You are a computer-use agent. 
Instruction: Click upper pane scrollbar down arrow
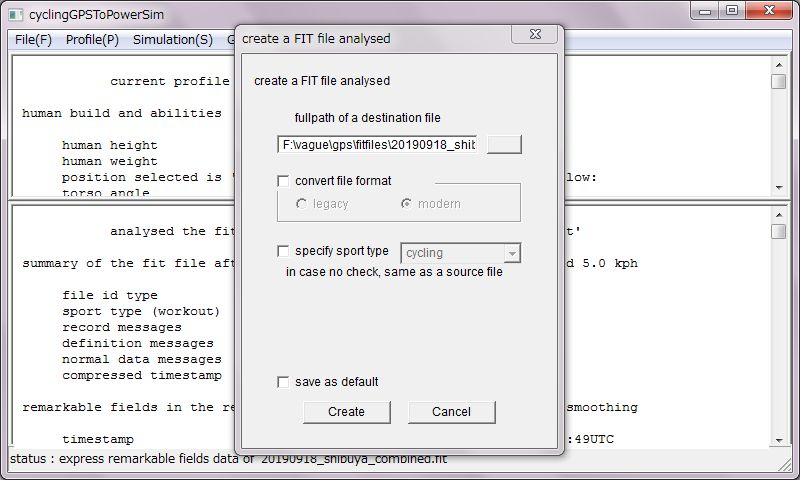[x=779, y=188]
